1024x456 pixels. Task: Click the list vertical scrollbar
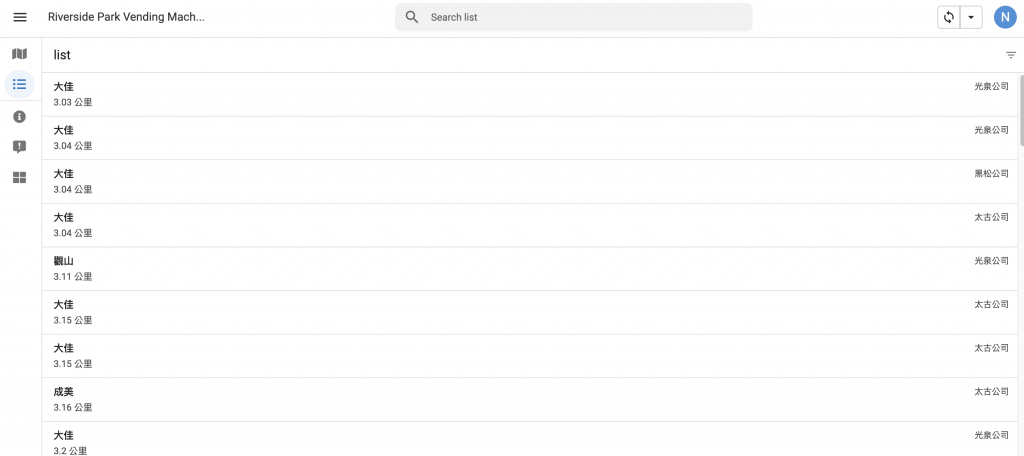click(x=1021, y=110)
